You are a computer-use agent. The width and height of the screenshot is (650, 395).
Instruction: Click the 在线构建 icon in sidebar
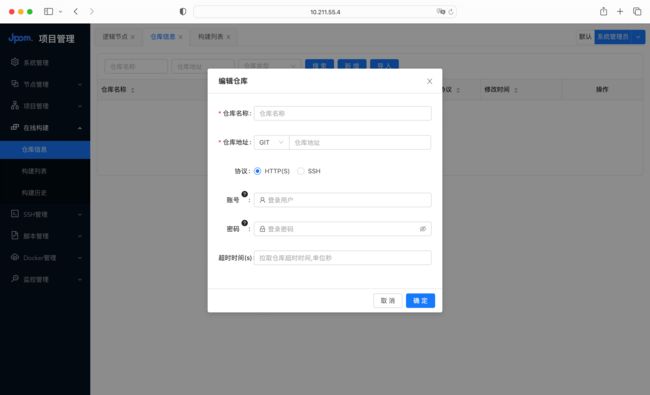click(15, 127)
